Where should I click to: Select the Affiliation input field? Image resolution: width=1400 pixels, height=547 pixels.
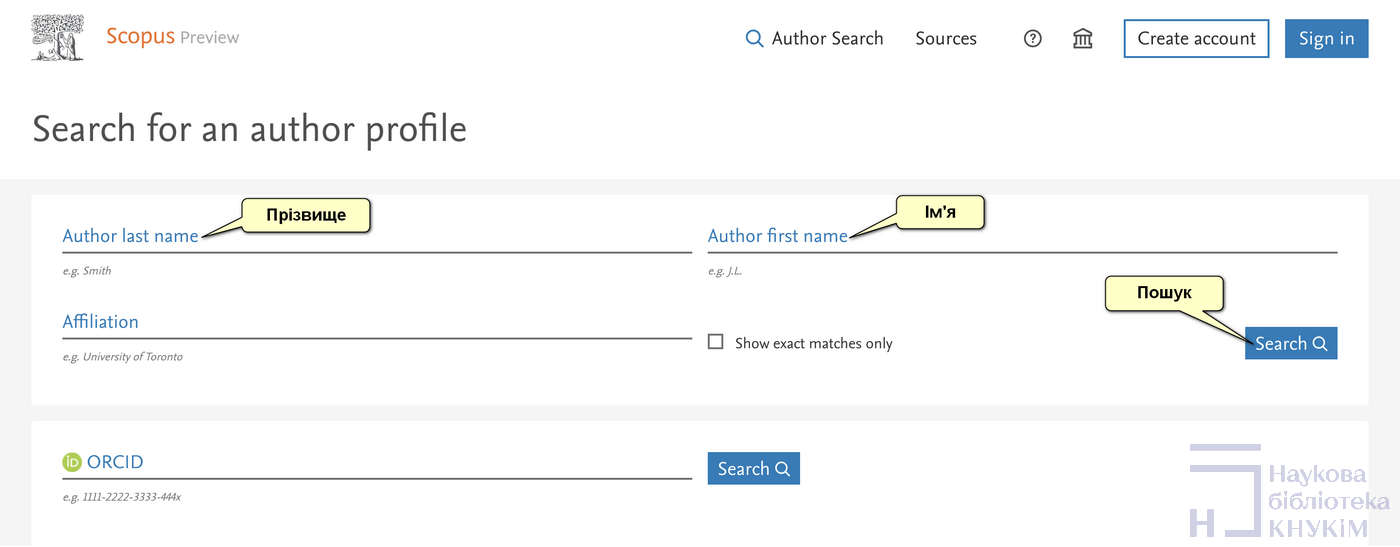click(x=376, y=322)
